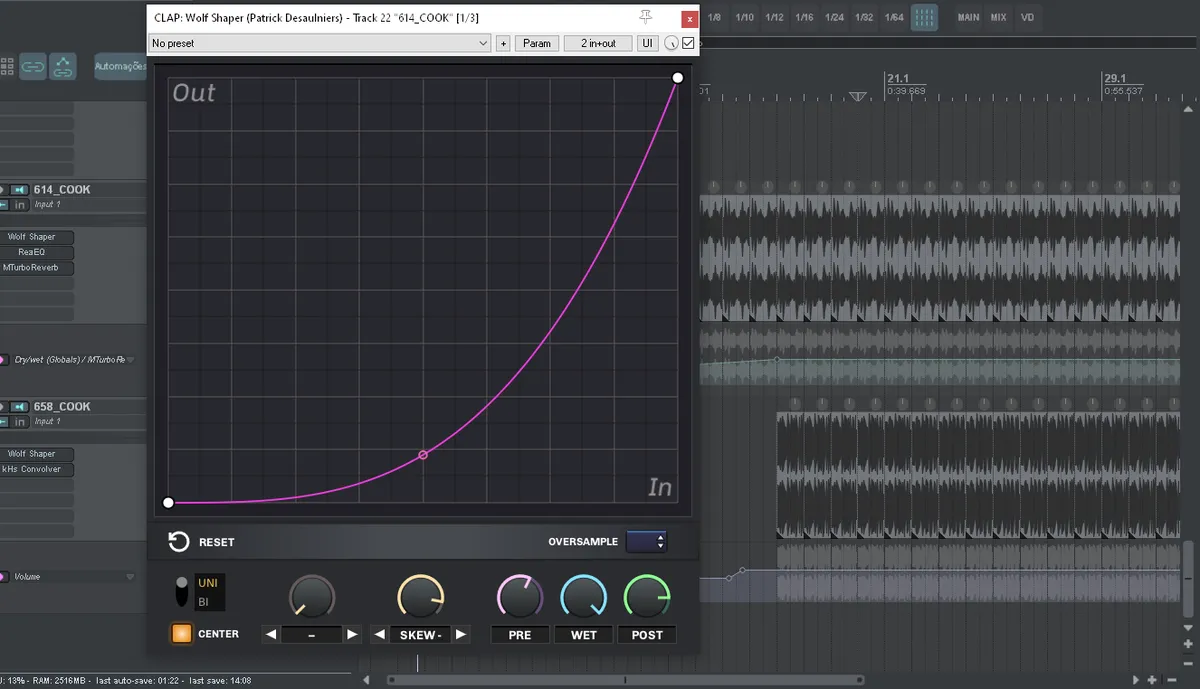Switch to VD view
This screenshot has height=689, width=1200.
coord(1027,17)
